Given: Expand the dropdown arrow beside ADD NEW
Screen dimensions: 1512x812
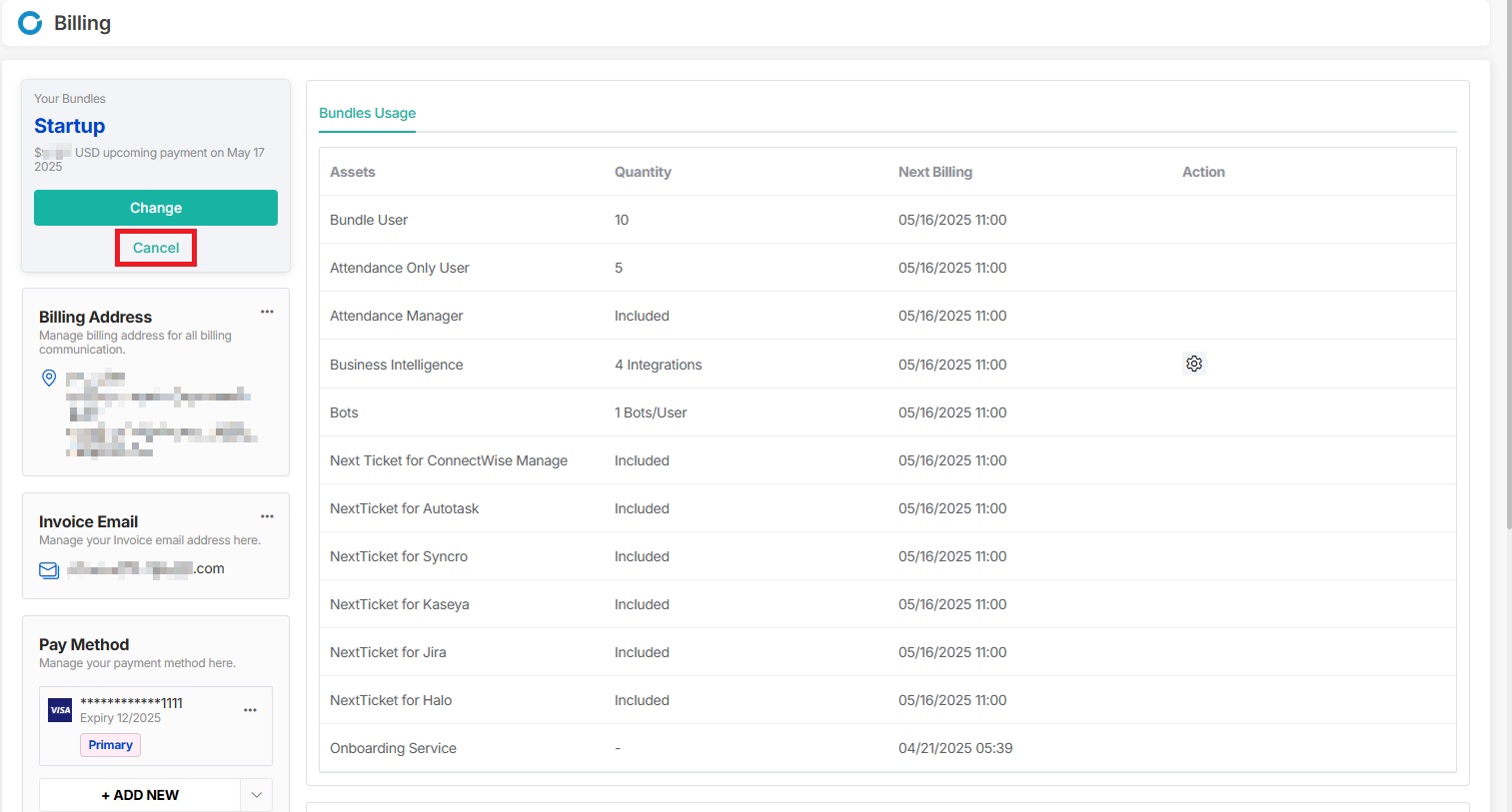Looking at the screenshot, I should point(256,795).
